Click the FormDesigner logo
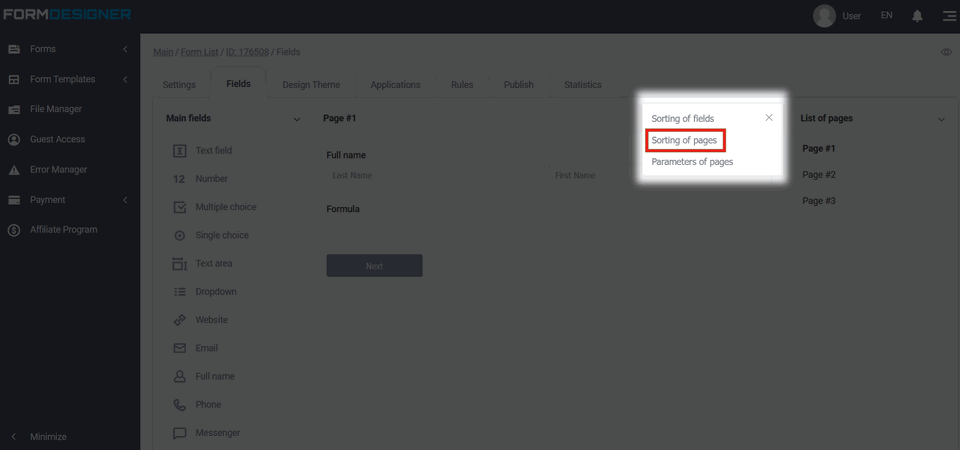This screenshot has width=960, height=450. pos(67,14)
